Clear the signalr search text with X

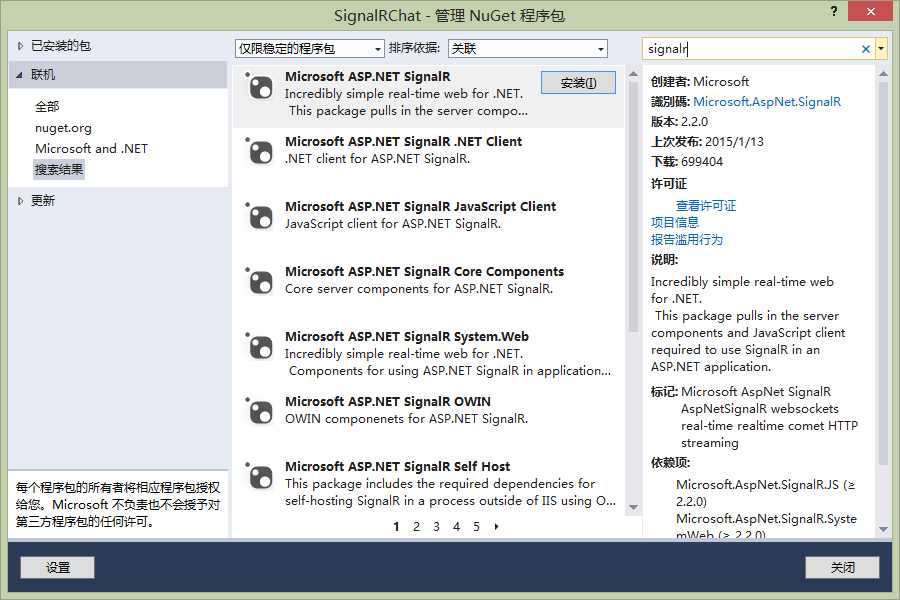866,49
